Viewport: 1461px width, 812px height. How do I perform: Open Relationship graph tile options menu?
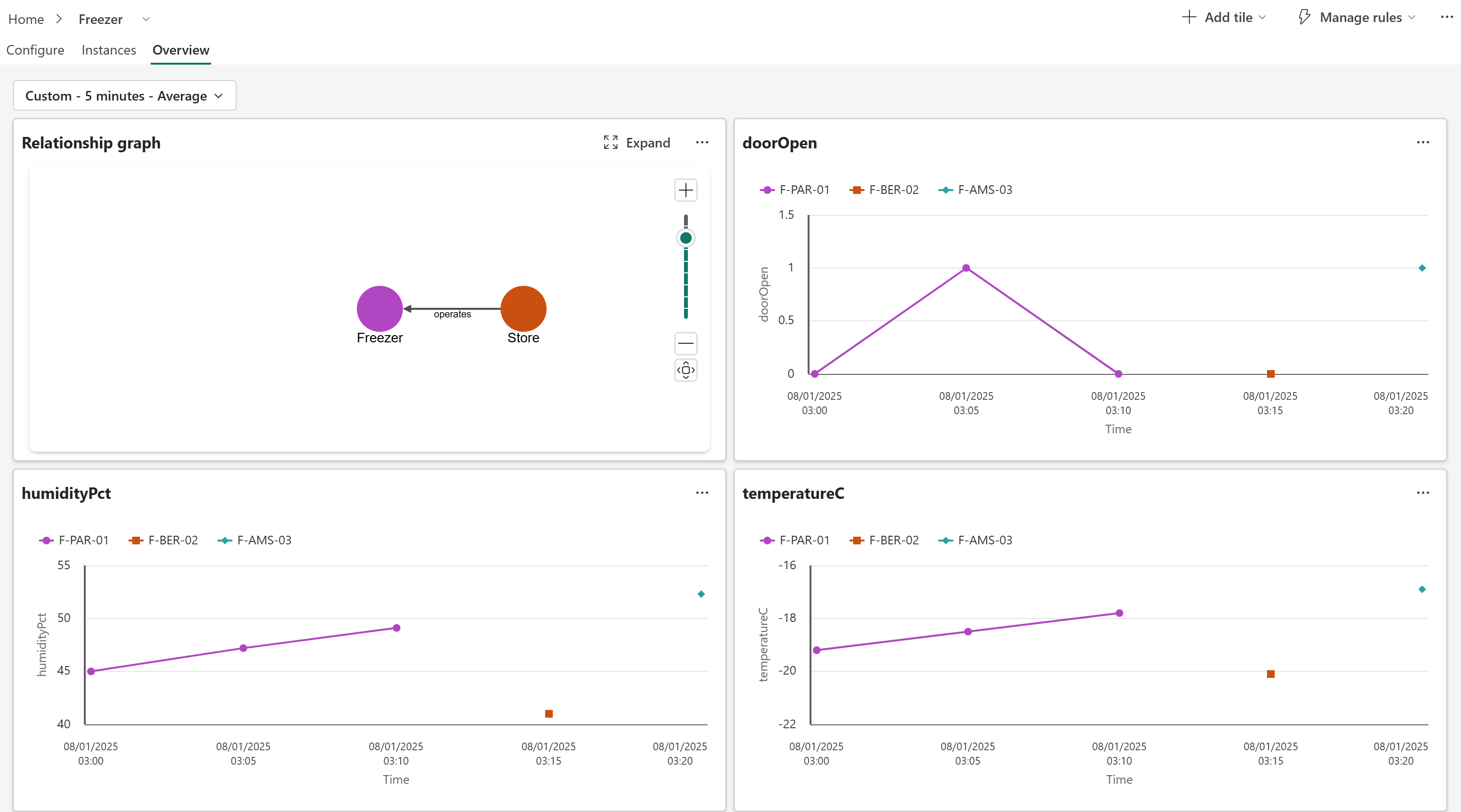point(702,142)
